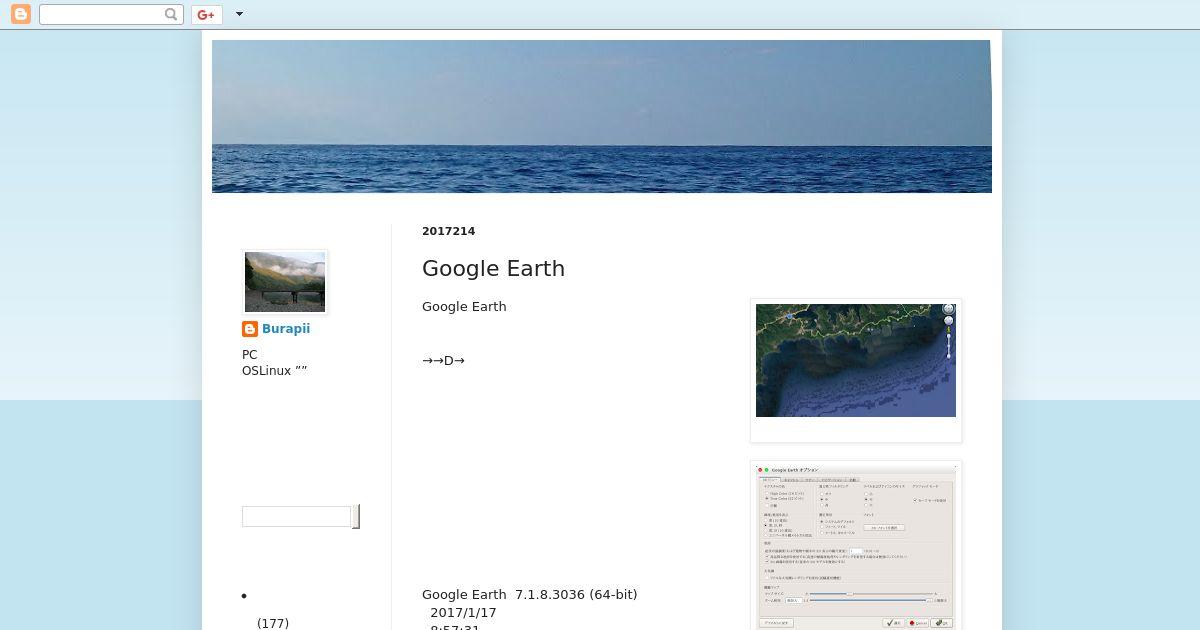
Task: Enlarge the Google Earth options dialog image
Action: pos(856,547)
